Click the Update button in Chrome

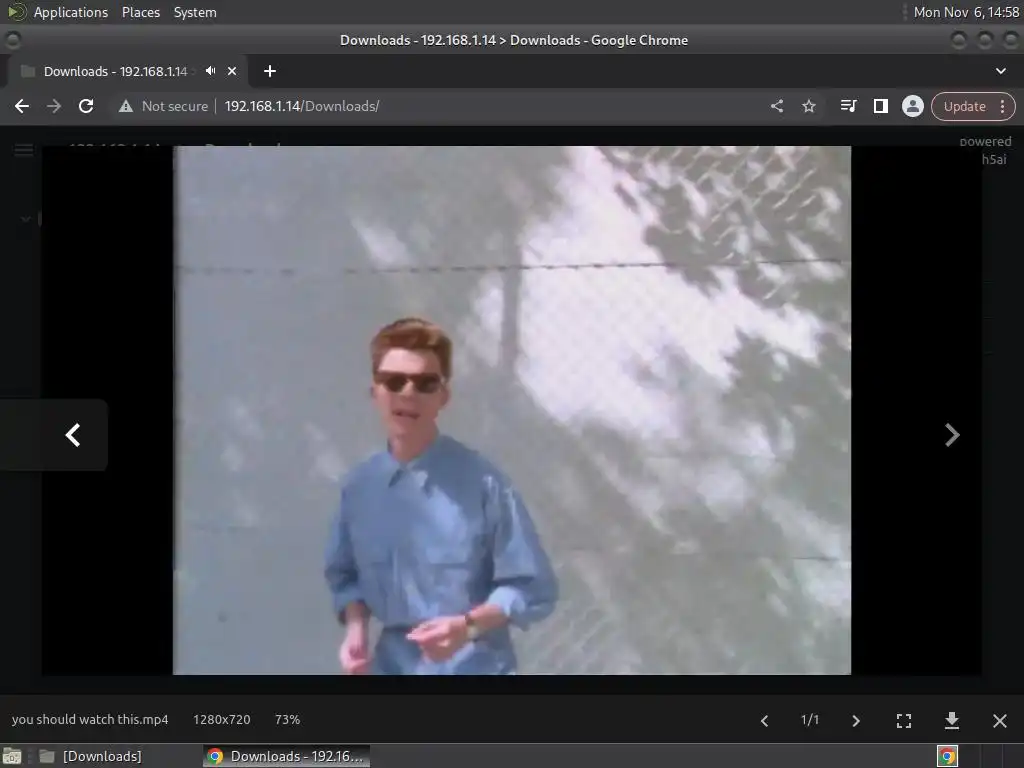964,106
